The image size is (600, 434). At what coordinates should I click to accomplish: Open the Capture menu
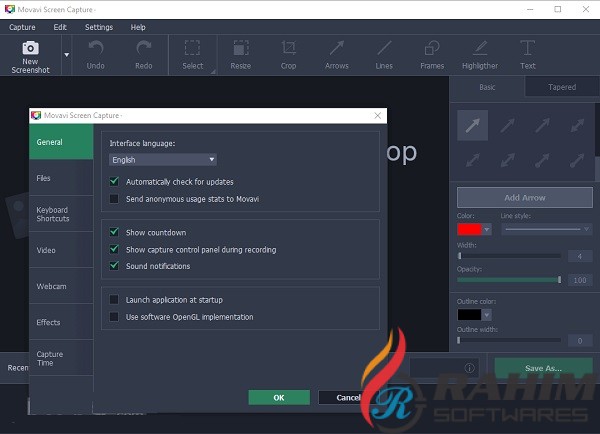pos(22,27)
